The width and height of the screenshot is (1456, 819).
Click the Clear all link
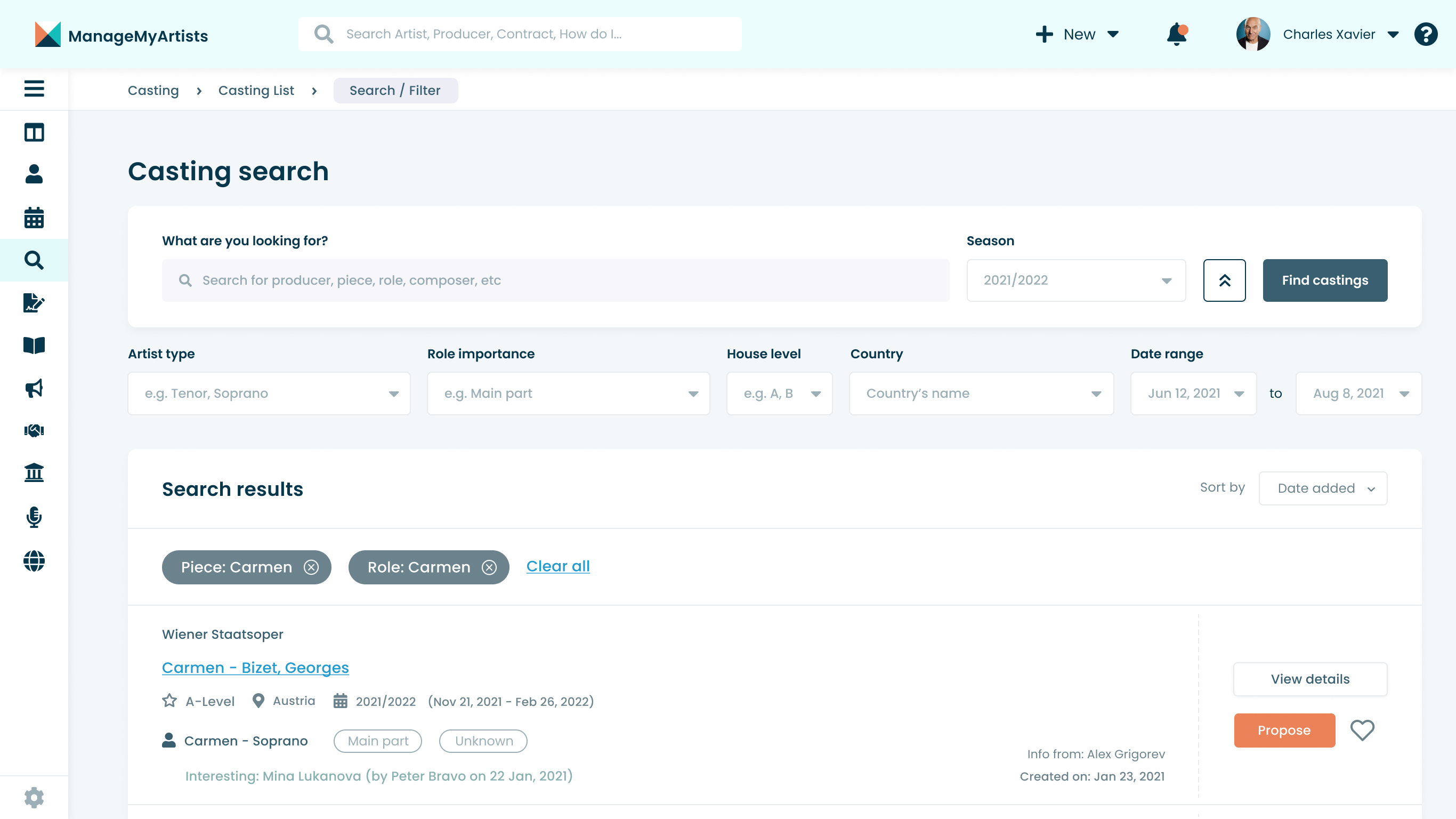557,566
